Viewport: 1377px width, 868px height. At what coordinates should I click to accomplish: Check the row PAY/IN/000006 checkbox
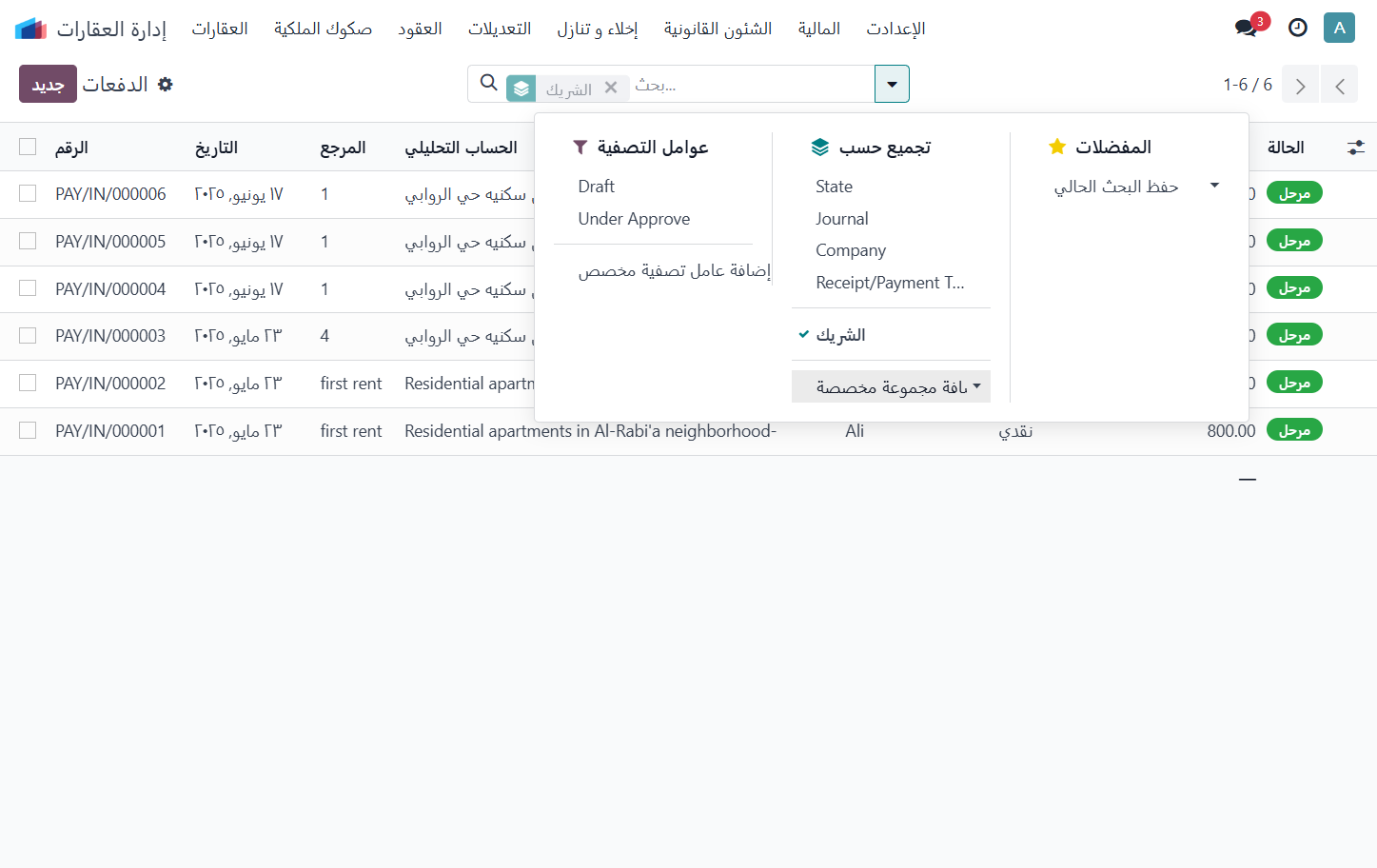click(x=28, y=193)
